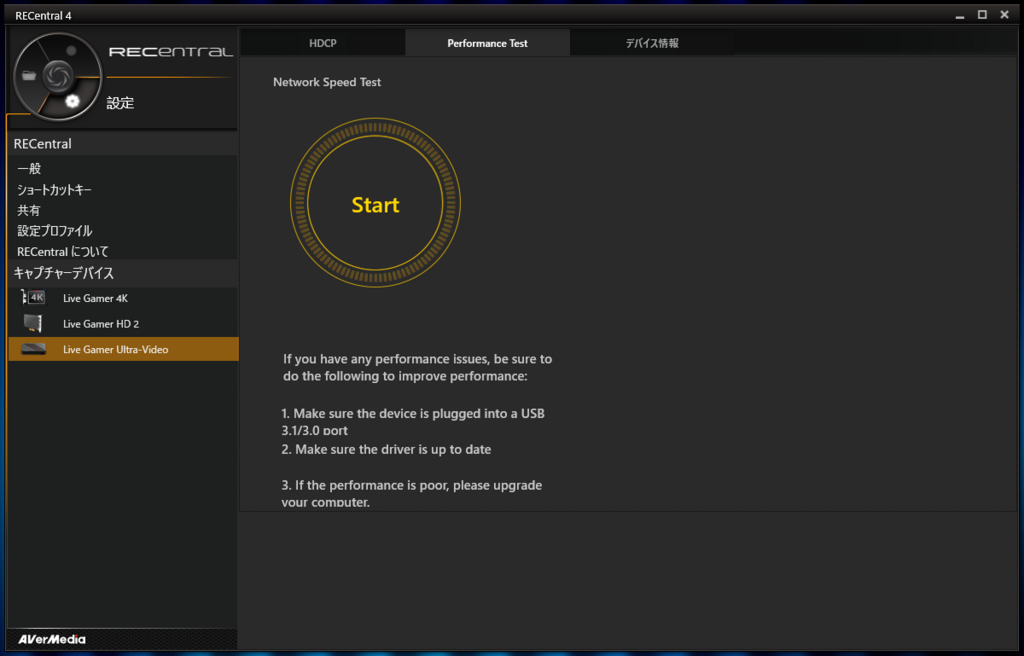Click the RECentral section header
The image size is (1024, 656).
click(x=123, y=144)
